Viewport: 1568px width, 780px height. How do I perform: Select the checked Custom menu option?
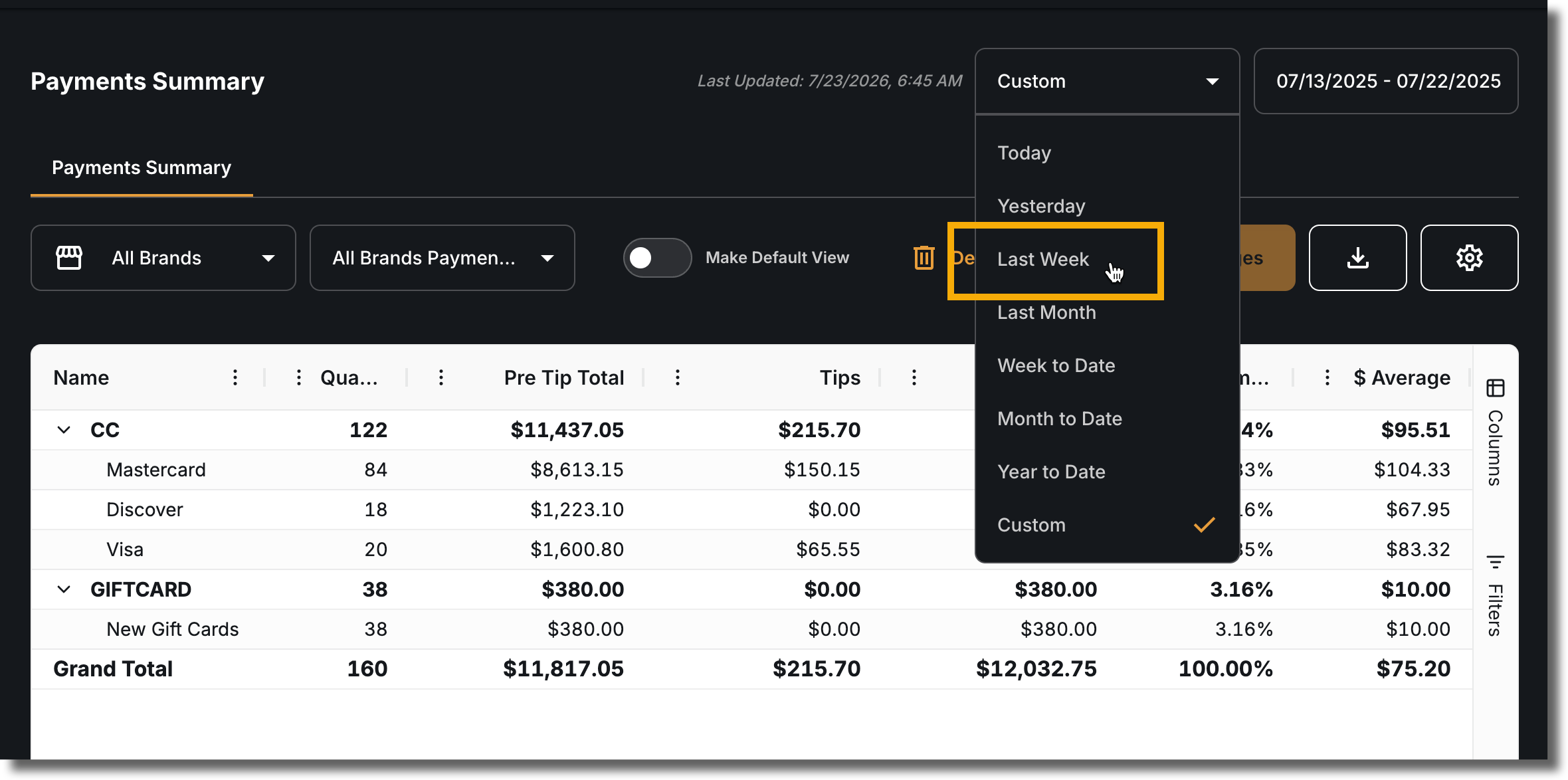point(1108,525)
